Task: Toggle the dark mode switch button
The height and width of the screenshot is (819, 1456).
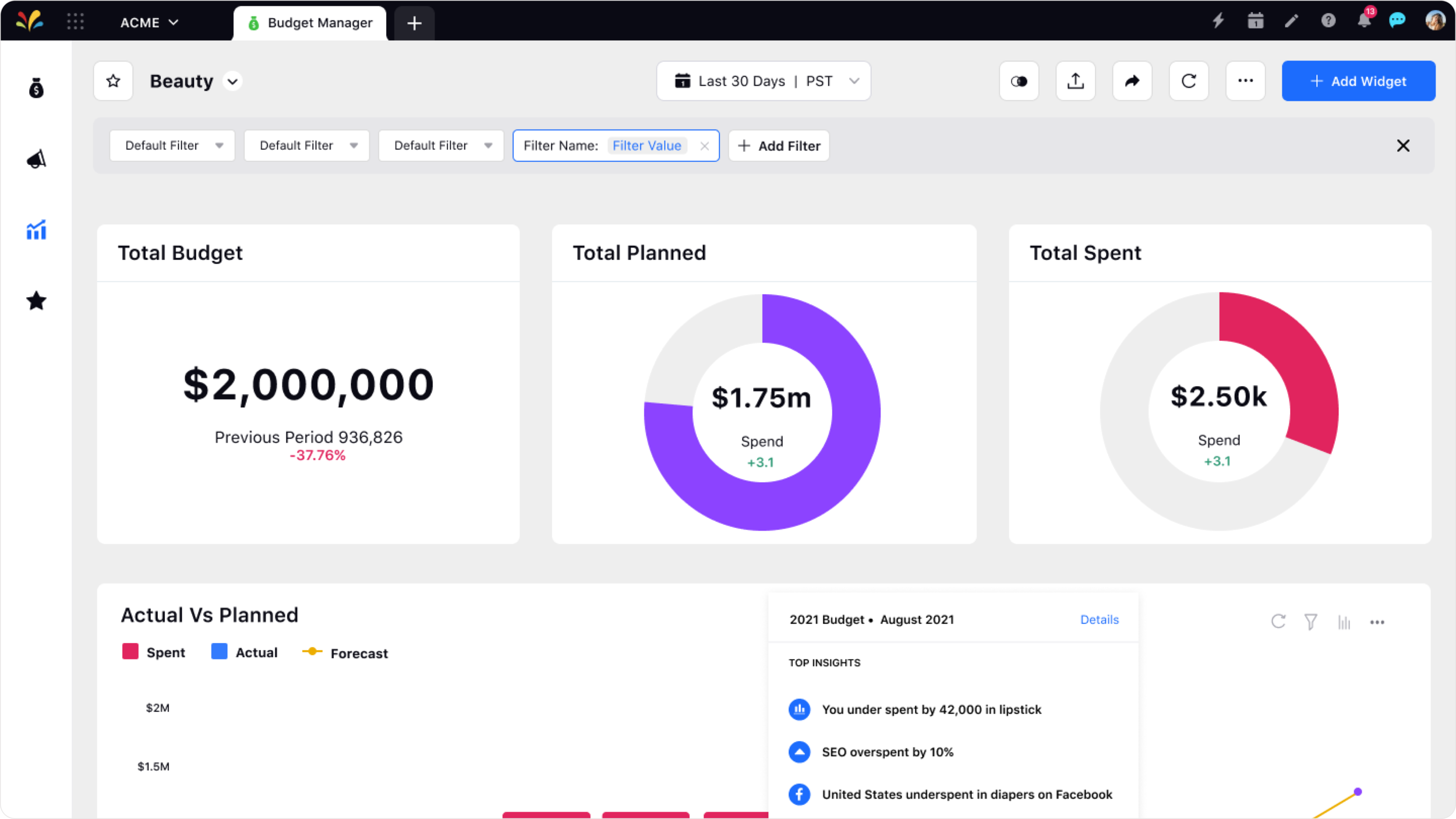Action: [x=1019, y=81]
